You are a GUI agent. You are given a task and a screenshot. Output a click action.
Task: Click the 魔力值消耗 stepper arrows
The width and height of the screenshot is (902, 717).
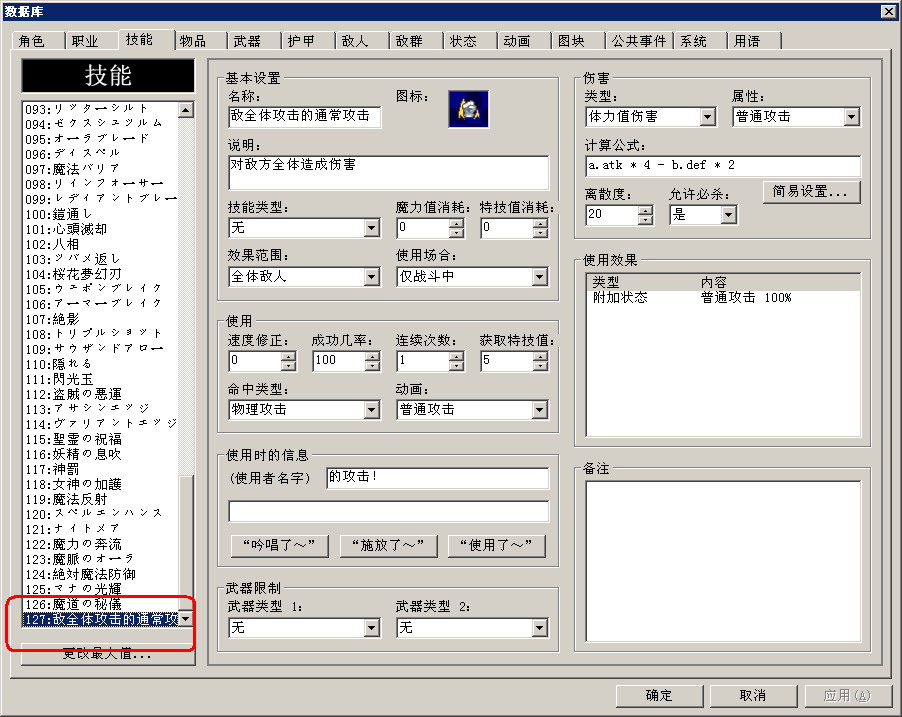tap(456, 228)
